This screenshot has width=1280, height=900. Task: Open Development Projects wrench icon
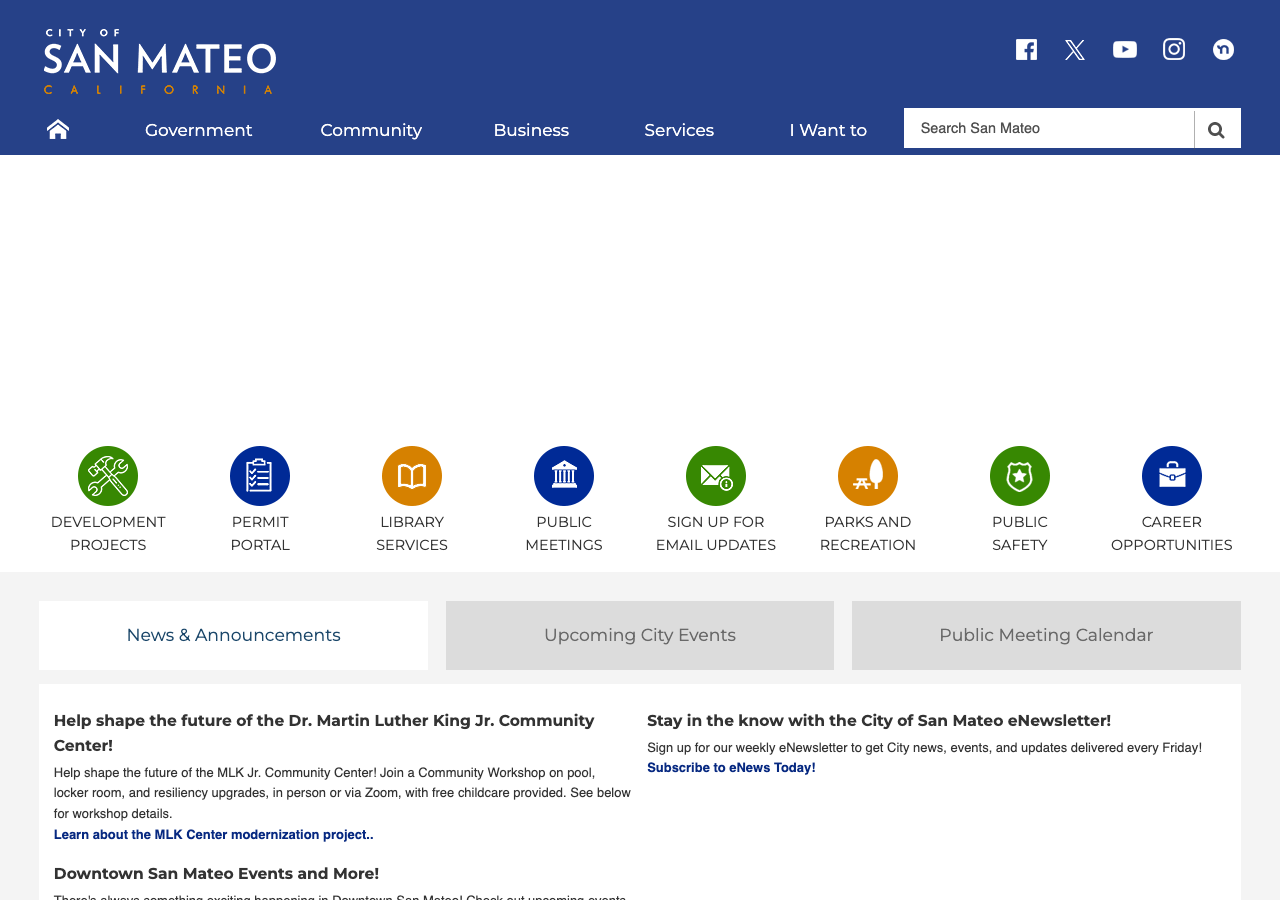click(108, 476)
